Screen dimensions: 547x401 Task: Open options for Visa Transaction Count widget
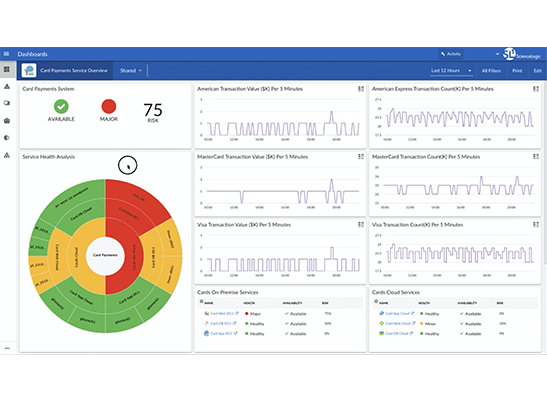pos(536,224)
